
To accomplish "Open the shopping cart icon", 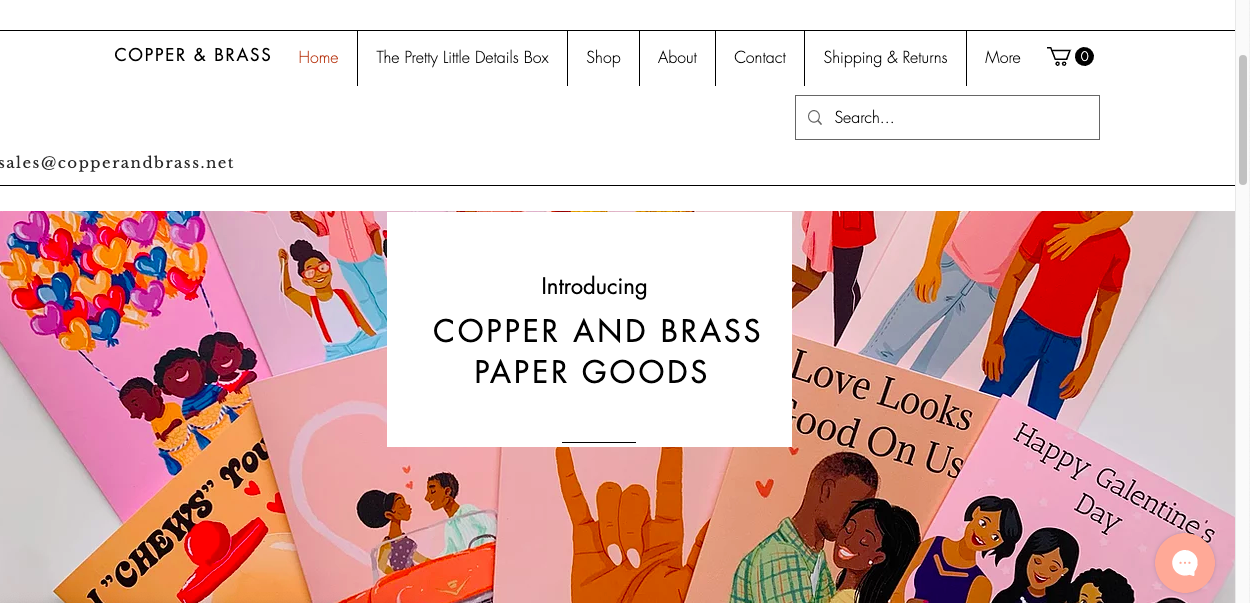I will 1059,57.
